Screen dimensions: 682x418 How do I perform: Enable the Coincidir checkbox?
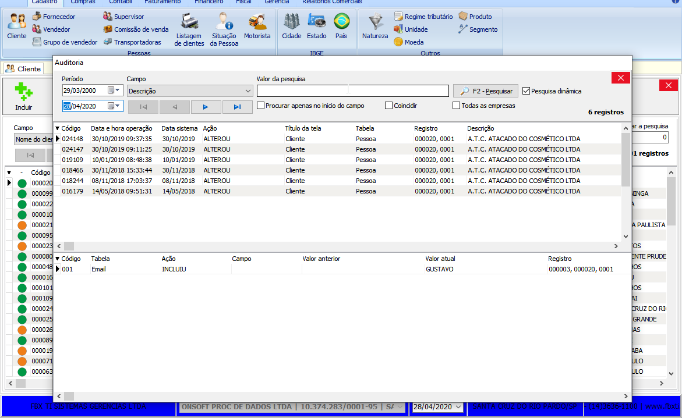tap(389, 105)
